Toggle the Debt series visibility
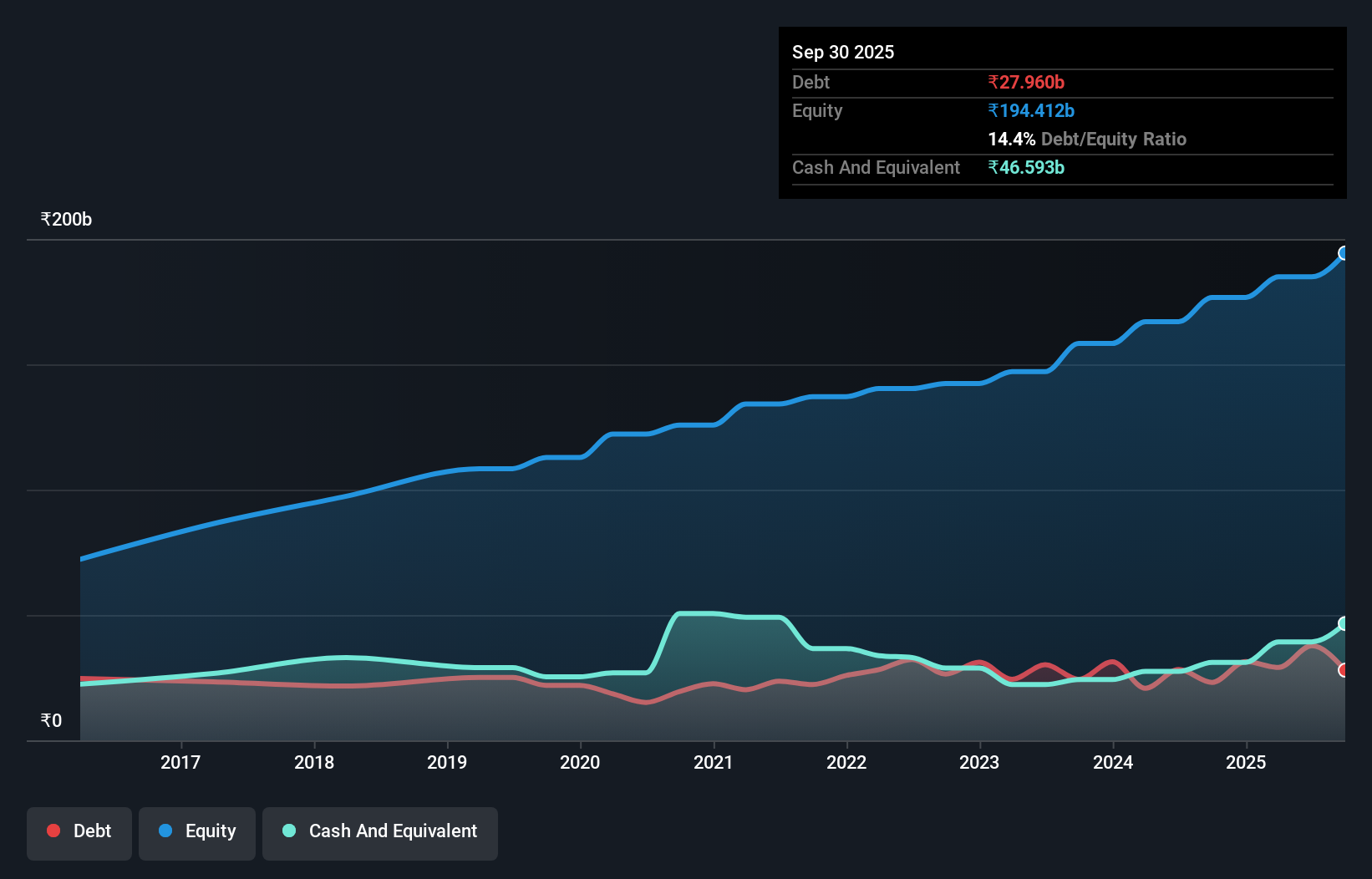1372x879 pixels. (x=79, y=831)
